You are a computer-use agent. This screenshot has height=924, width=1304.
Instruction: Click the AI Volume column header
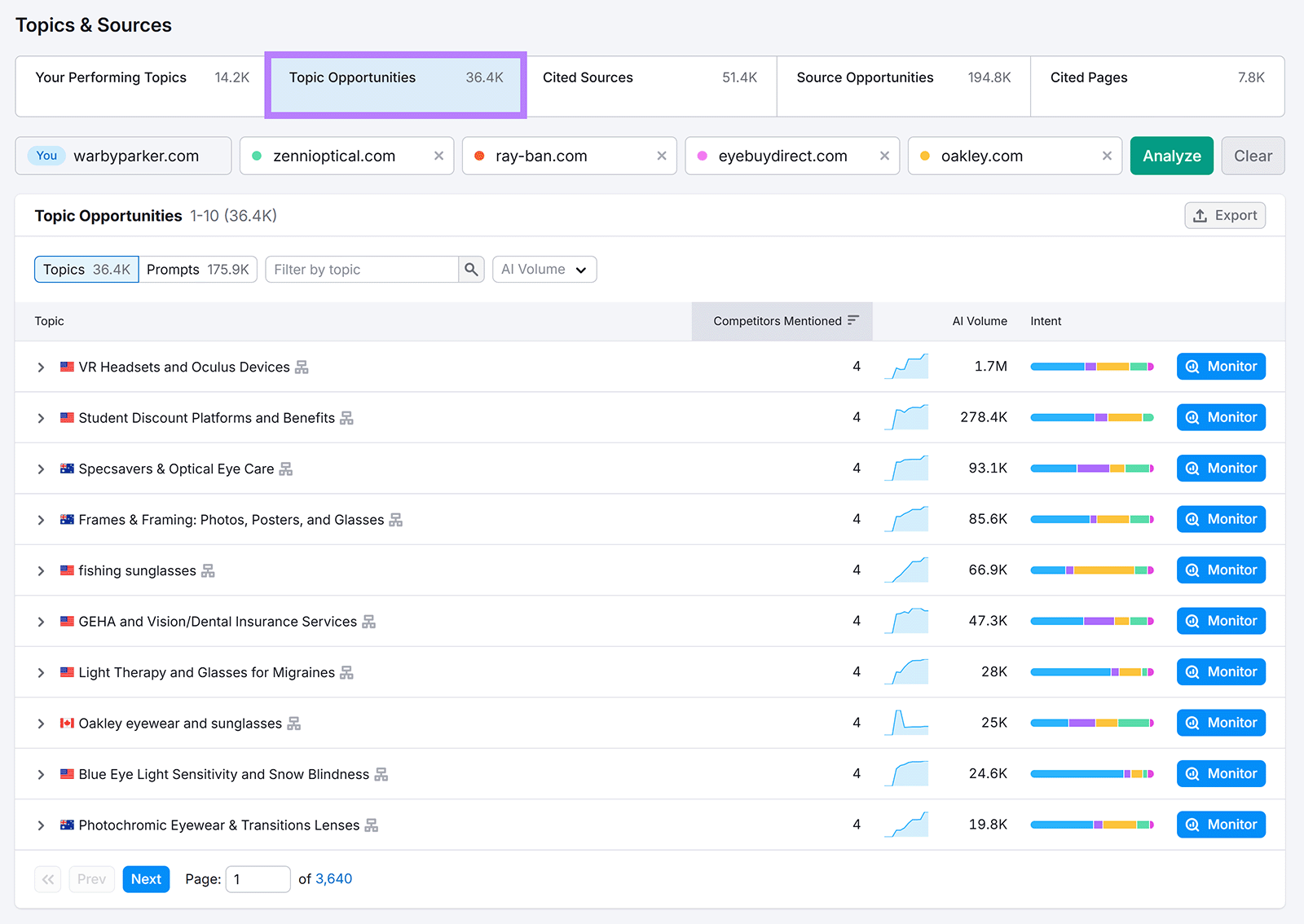[x=980, y=321]
